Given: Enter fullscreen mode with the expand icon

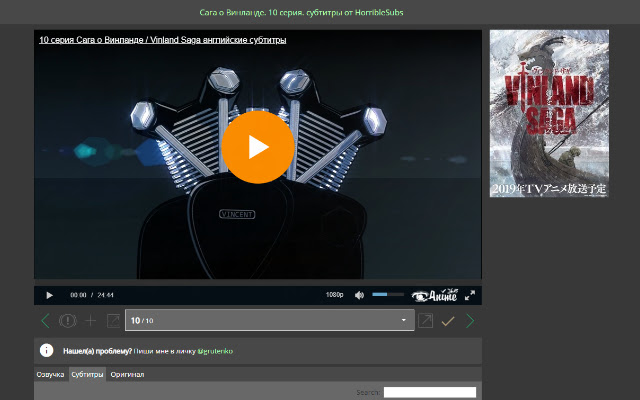Looking at the screenshot, I should [x=470, y=295].
